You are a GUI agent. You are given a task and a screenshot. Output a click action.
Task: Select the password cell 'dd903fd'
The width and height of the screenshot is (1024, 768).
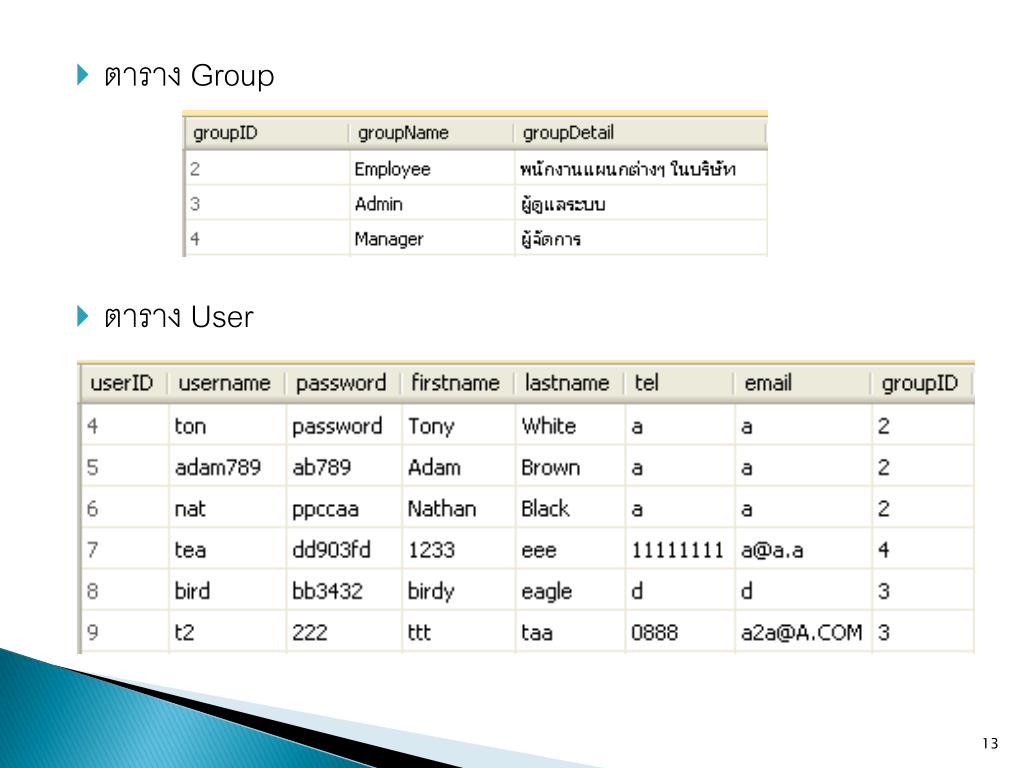pos(344,549)
